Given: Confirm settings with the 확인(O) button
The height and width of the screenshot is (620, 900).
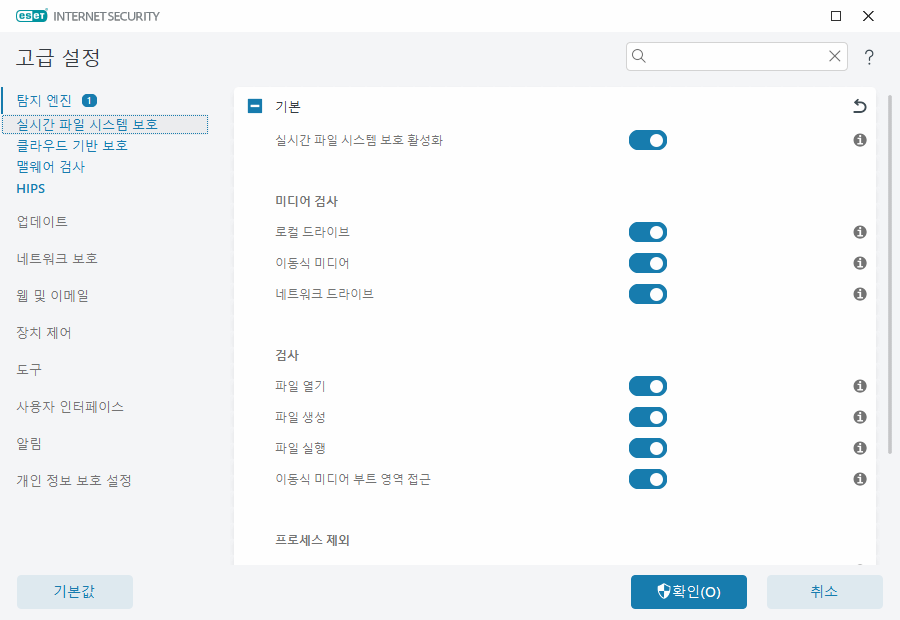Looking at the screenshot, I should [x=688, y=591].
